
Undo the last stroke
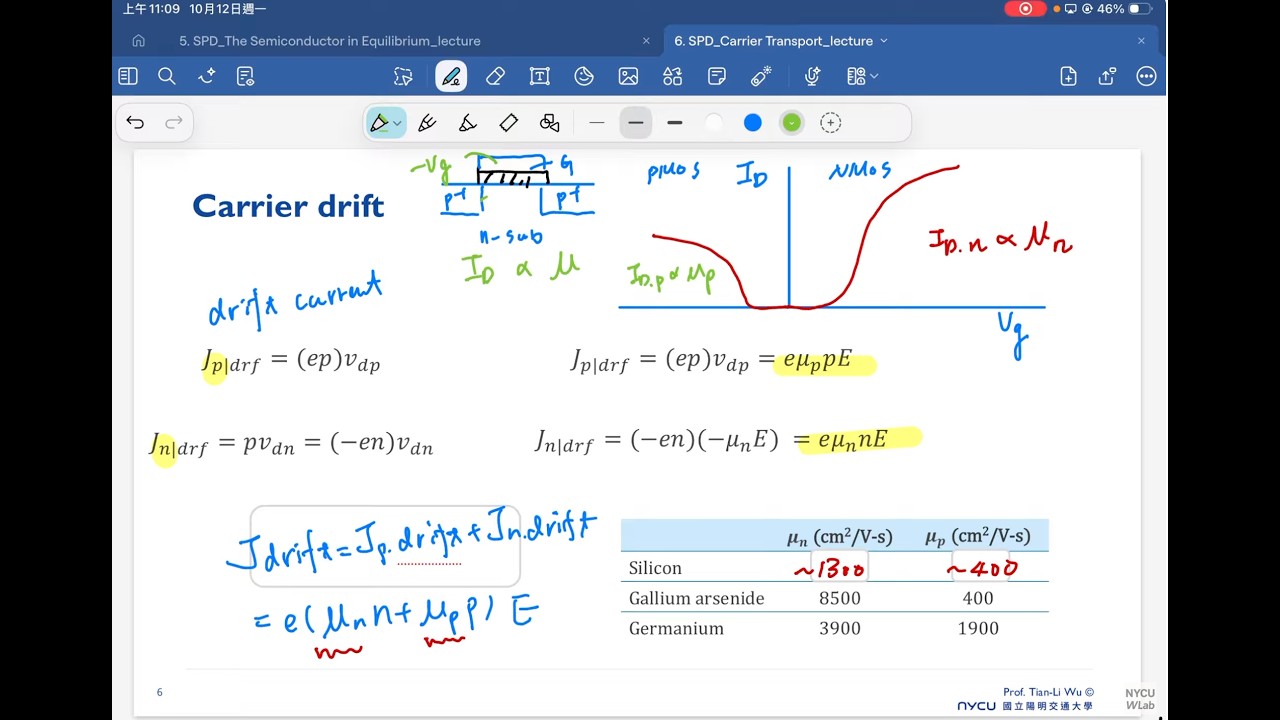[x=135, y=123]
